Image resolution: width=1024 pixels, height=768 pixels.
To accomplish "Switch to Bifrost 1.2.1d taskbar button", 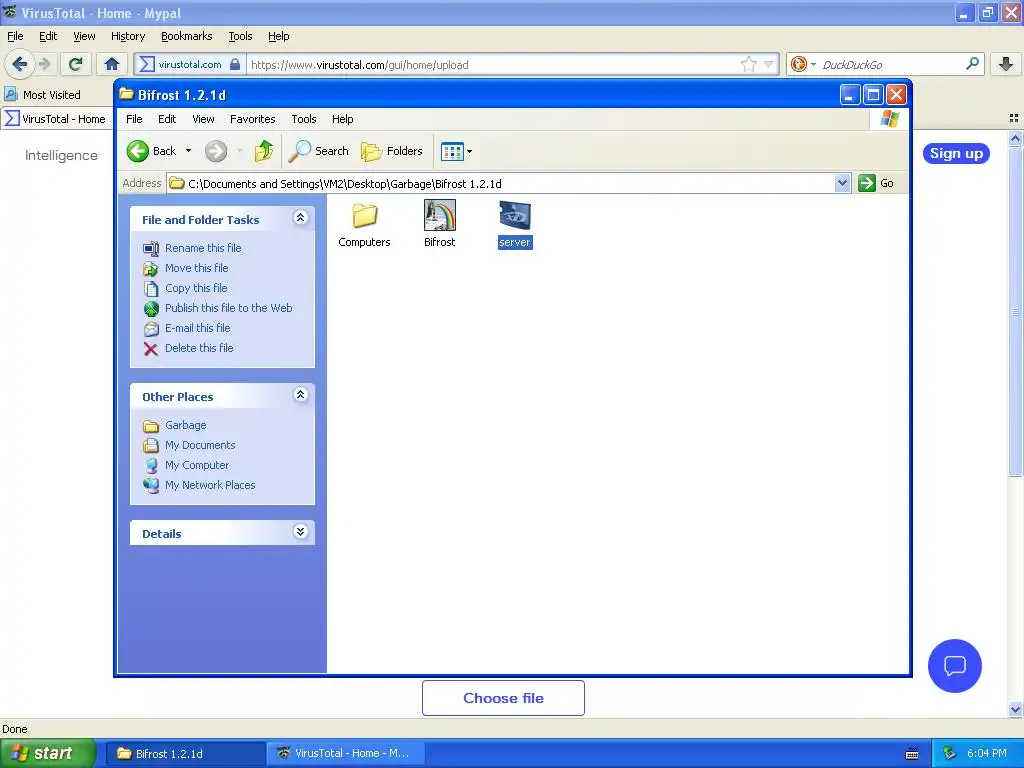I will (x=185, y=754).
